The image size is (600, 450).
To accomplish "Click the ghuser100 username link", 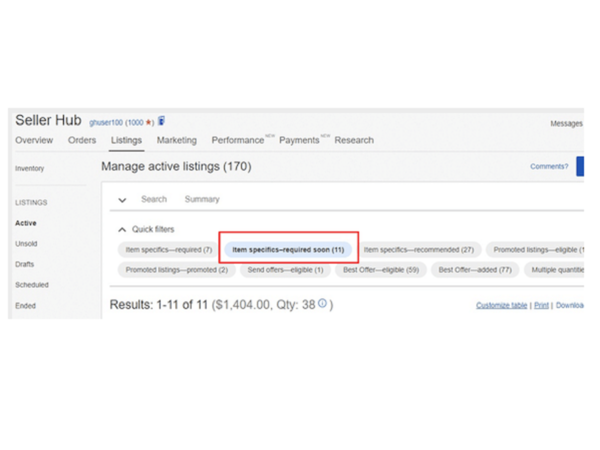I will tap(106, 122).
